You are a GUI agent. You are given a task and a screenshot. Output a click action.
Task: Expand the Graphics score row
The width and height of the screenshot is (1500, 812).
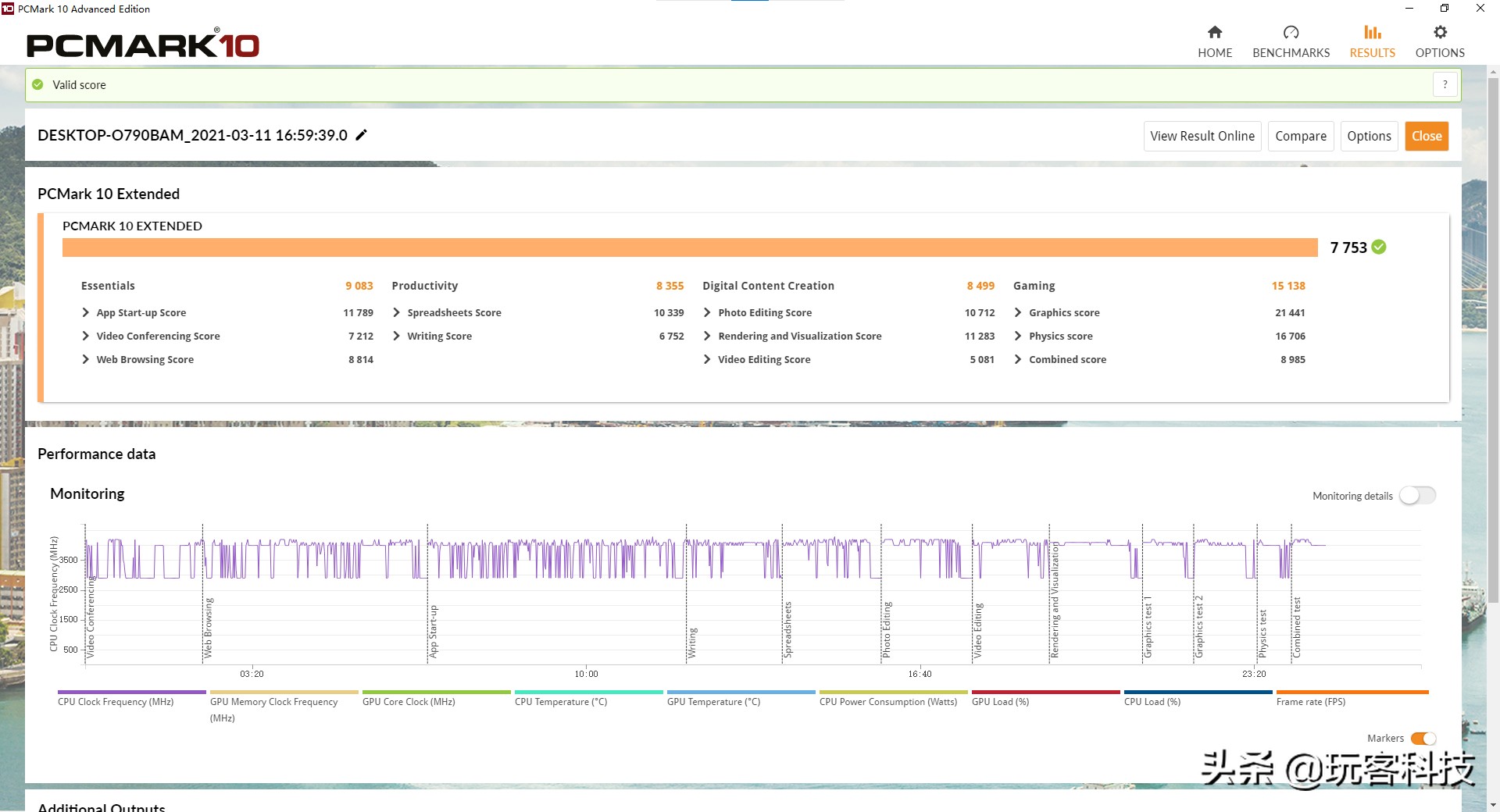click(x=1018, y=312)
